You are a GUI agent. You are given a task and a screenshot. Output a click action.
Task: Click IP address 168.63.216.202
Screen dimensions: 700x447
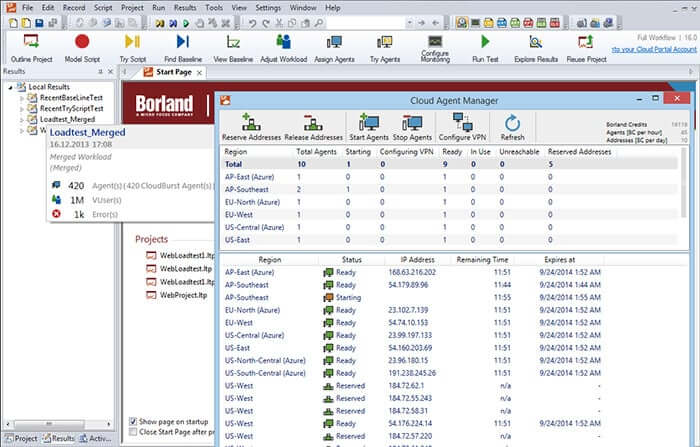[412, 272]
